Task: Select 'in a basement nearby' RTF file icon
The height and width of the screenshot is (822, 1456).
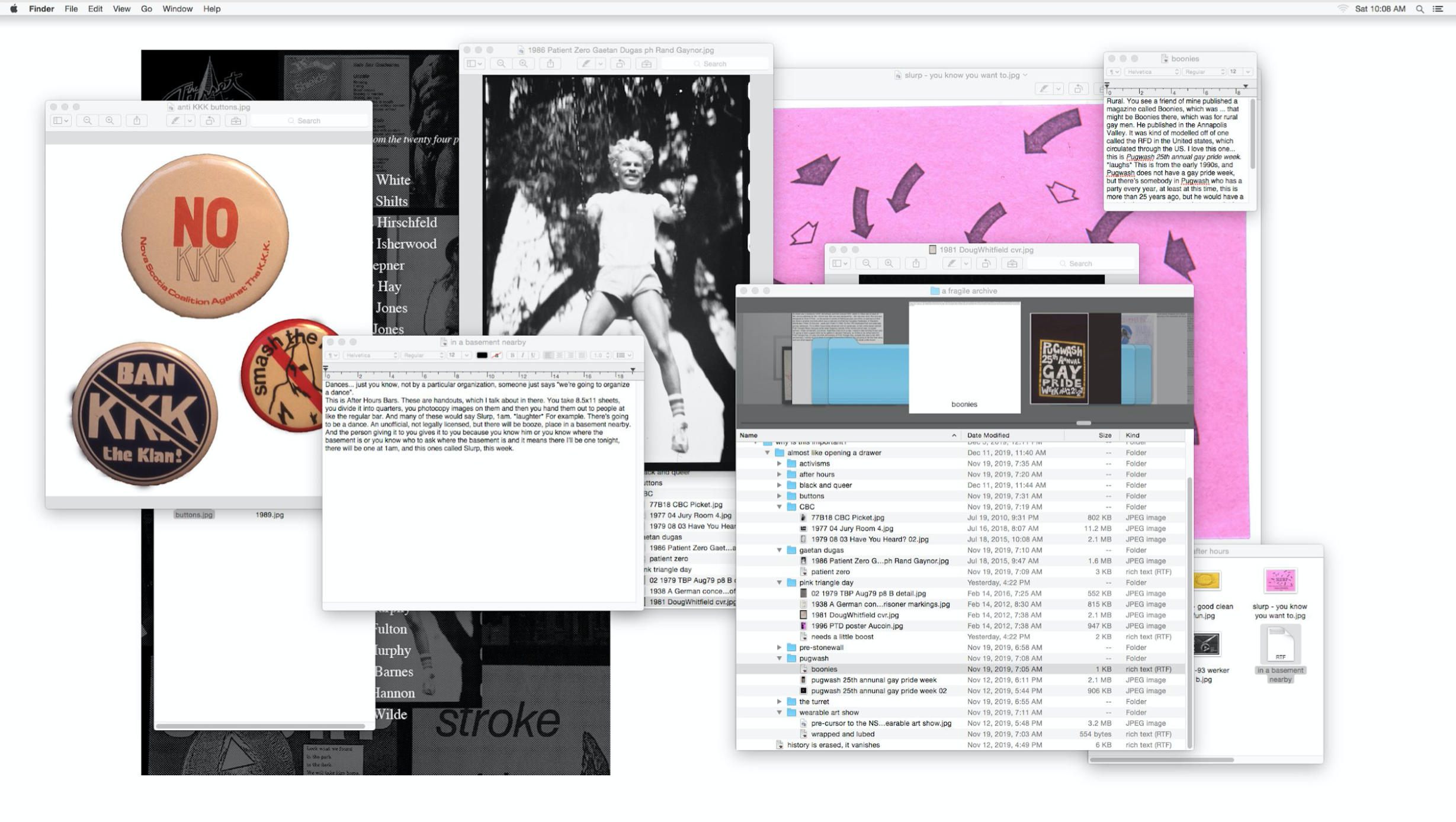Action: pos(1280,644)
